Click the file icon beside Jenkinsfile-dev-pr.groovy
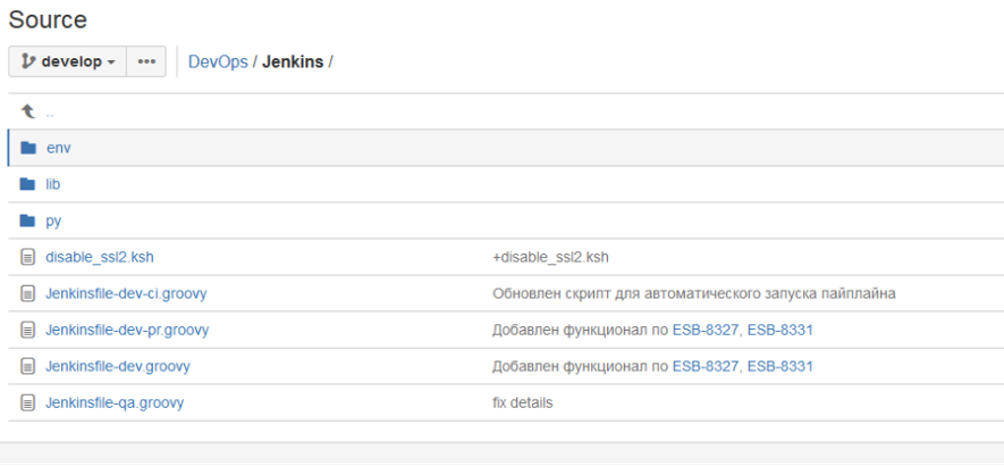1004x466 pixels. click(x=28, y=330)
